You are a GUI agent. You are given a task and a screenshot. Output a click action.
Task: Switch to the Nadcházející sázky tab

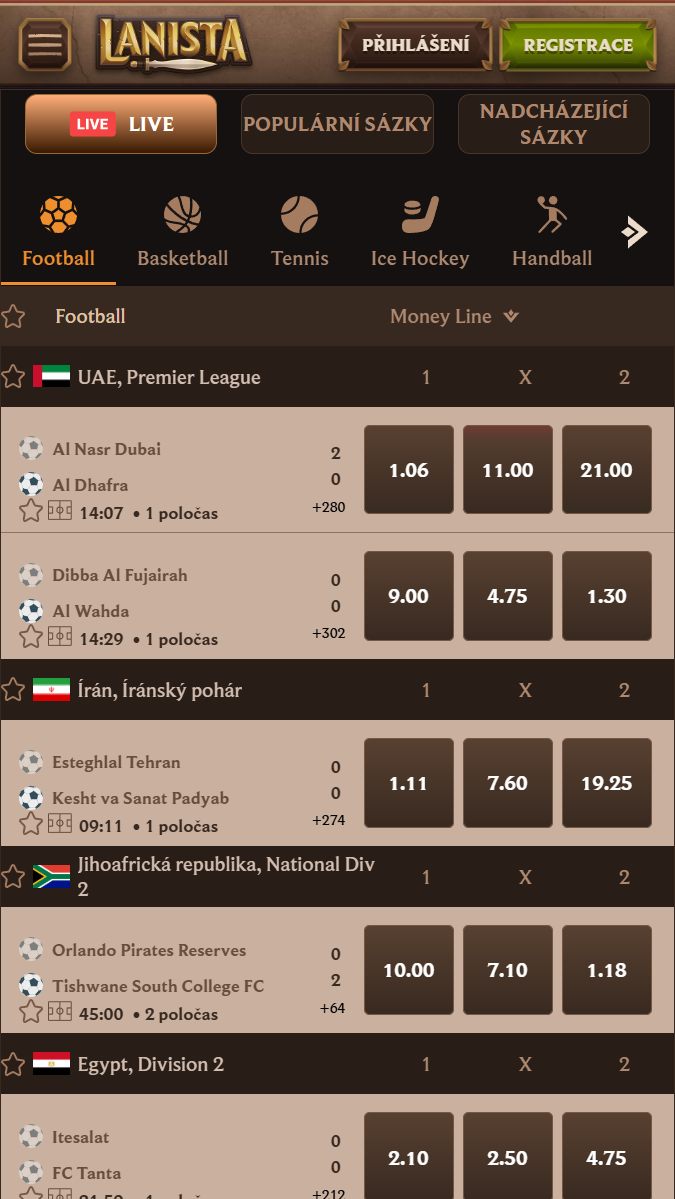(553, 124)
